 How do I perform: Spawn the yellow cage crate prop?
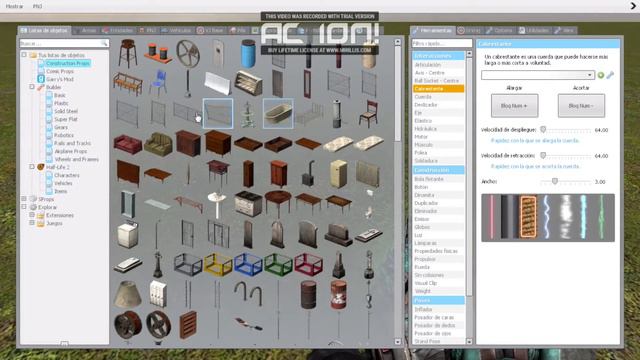click(218, 264)
